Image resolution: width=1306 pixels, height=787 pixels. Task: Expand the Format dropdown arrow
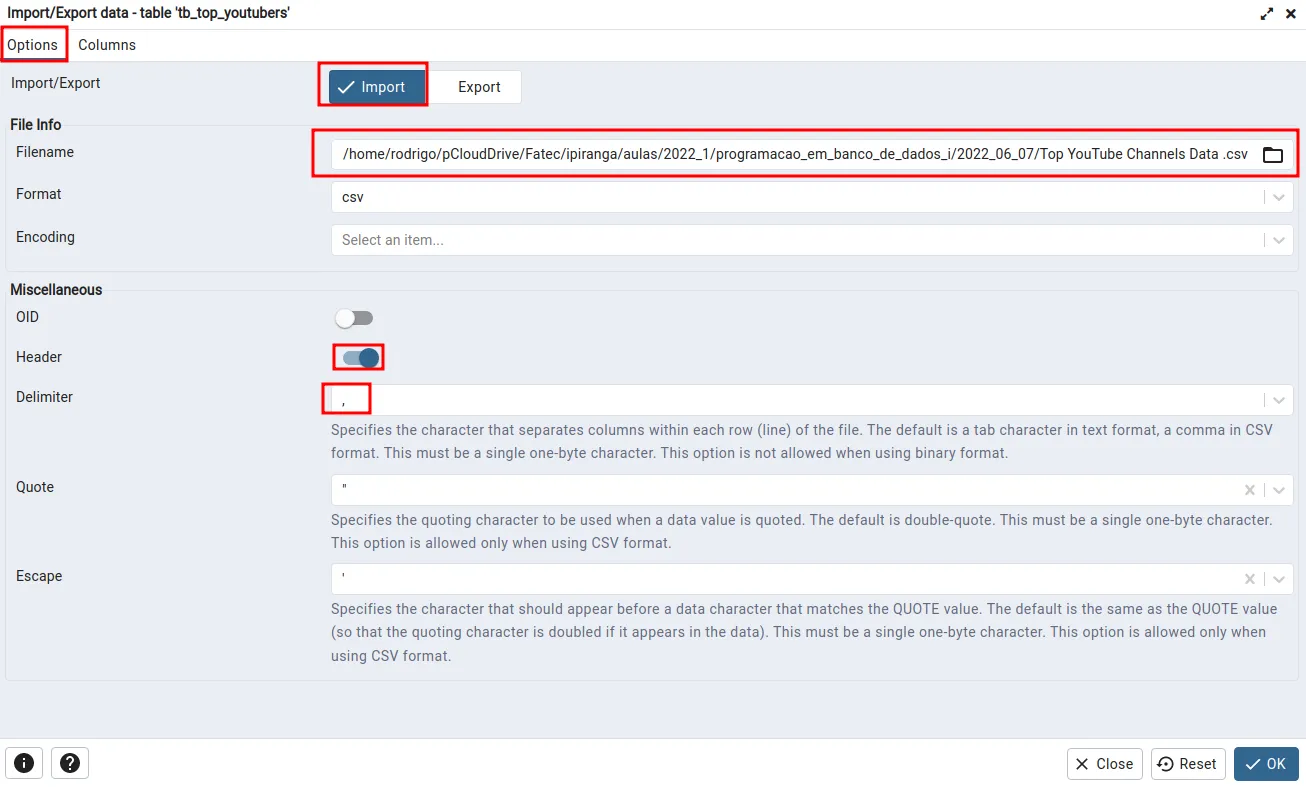(1279, 197)
